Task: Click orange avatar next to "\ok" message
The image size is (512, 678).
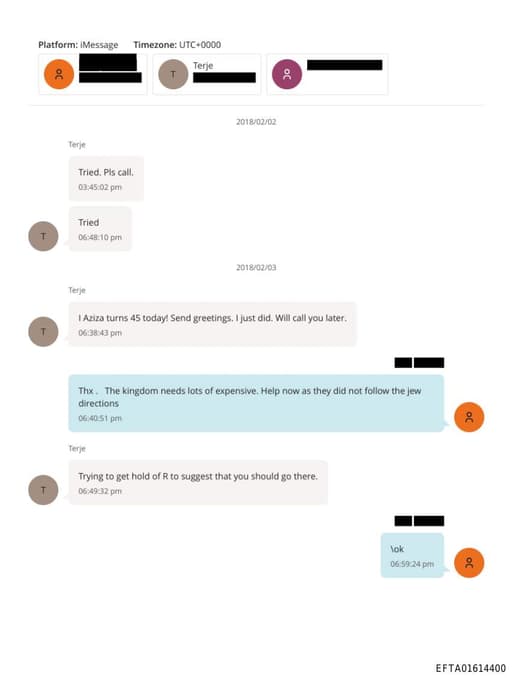Action: (x=469, y=563)
